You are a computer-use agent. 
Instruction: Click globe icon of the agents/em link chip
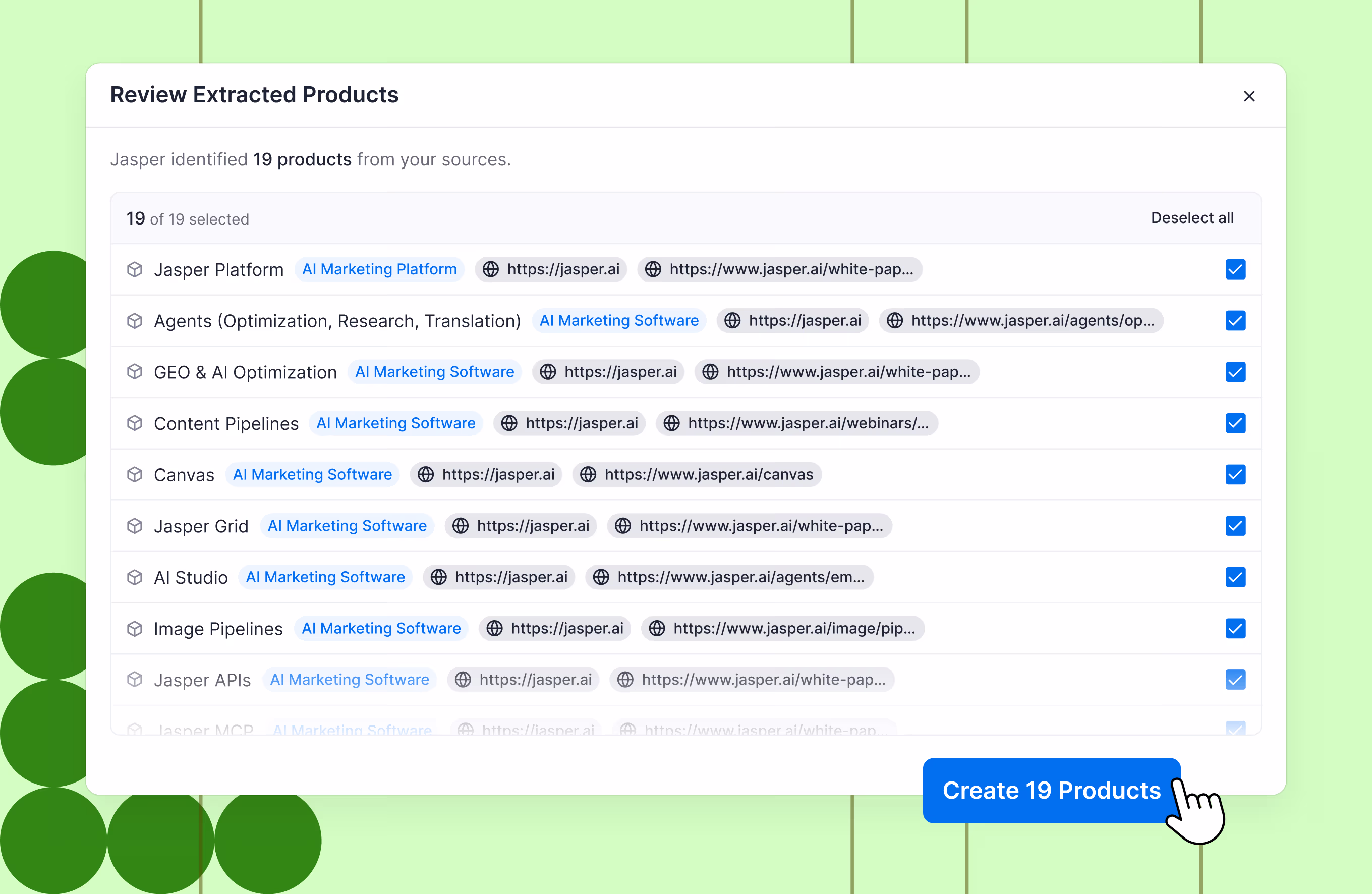coord(601,577)
